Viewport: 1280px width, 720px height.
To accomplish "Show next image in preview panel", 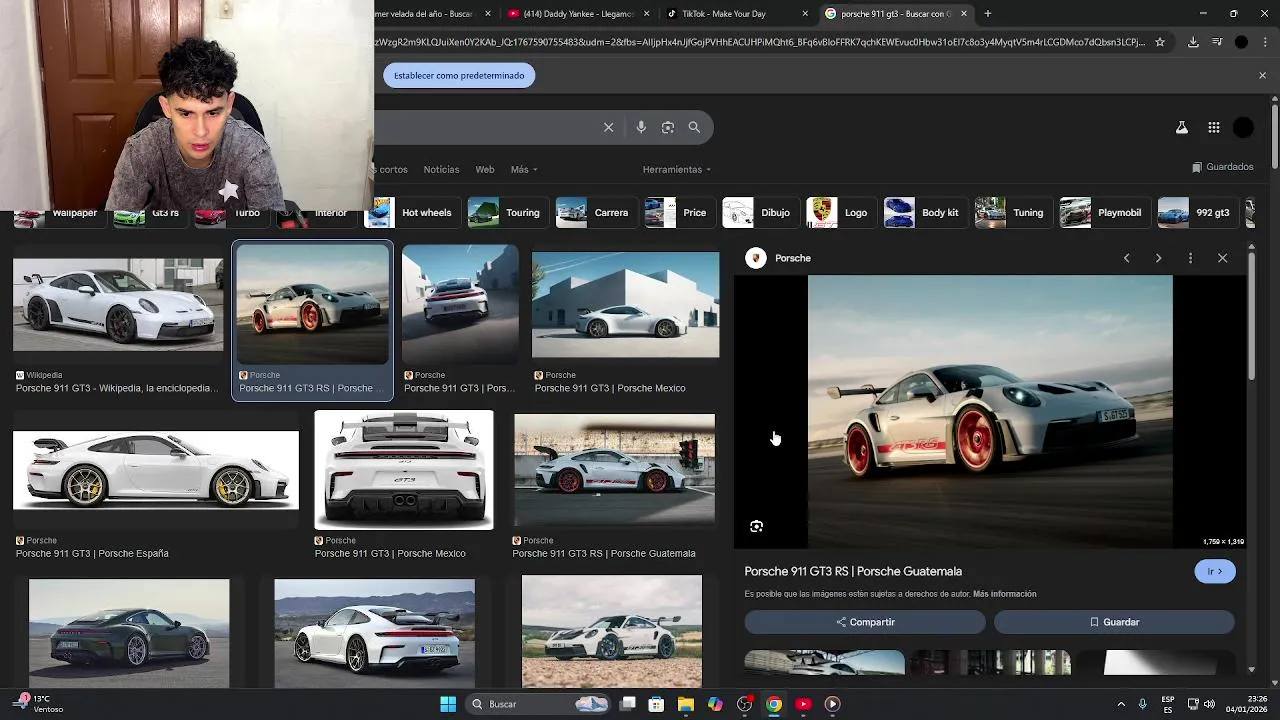I will pyautogui.click(x=1158, y=258).
